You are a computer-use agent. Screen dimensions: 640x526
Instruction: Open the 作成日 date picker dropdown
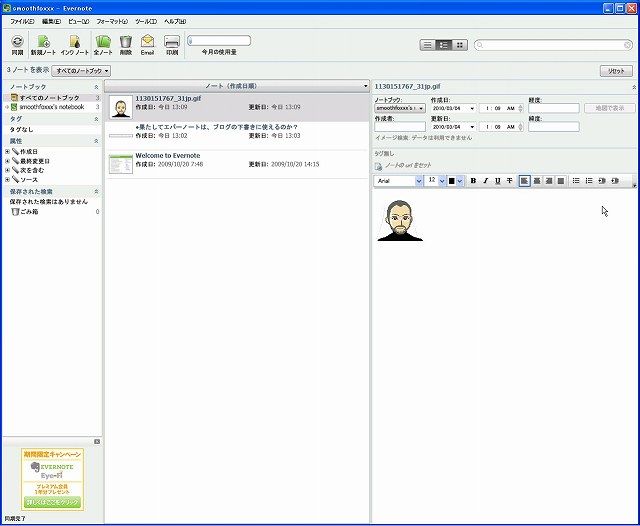(x=472, y=109)
